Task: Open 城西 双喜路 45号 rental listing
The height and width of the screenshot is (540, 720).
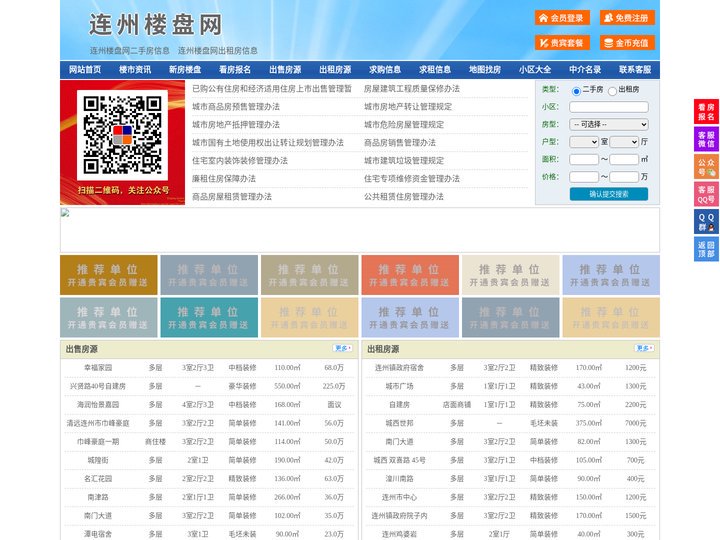Action: pyautogui.click(x=399, y=460)
